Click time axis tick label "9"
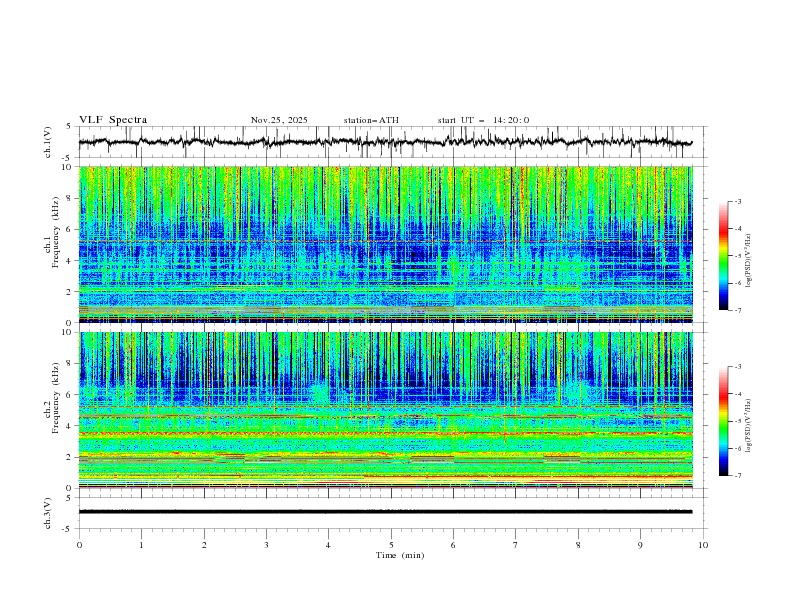This screenshot has height=612, width=792. (640, 545)
